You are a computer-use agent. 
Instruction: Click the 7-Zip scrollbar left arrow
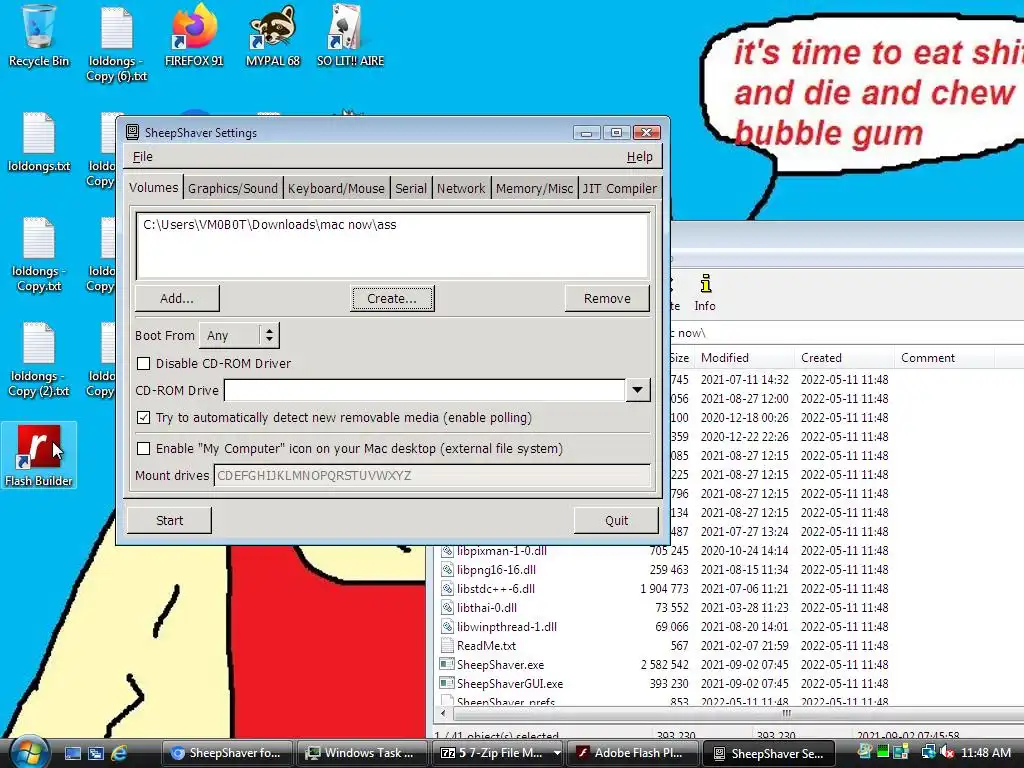443,713
